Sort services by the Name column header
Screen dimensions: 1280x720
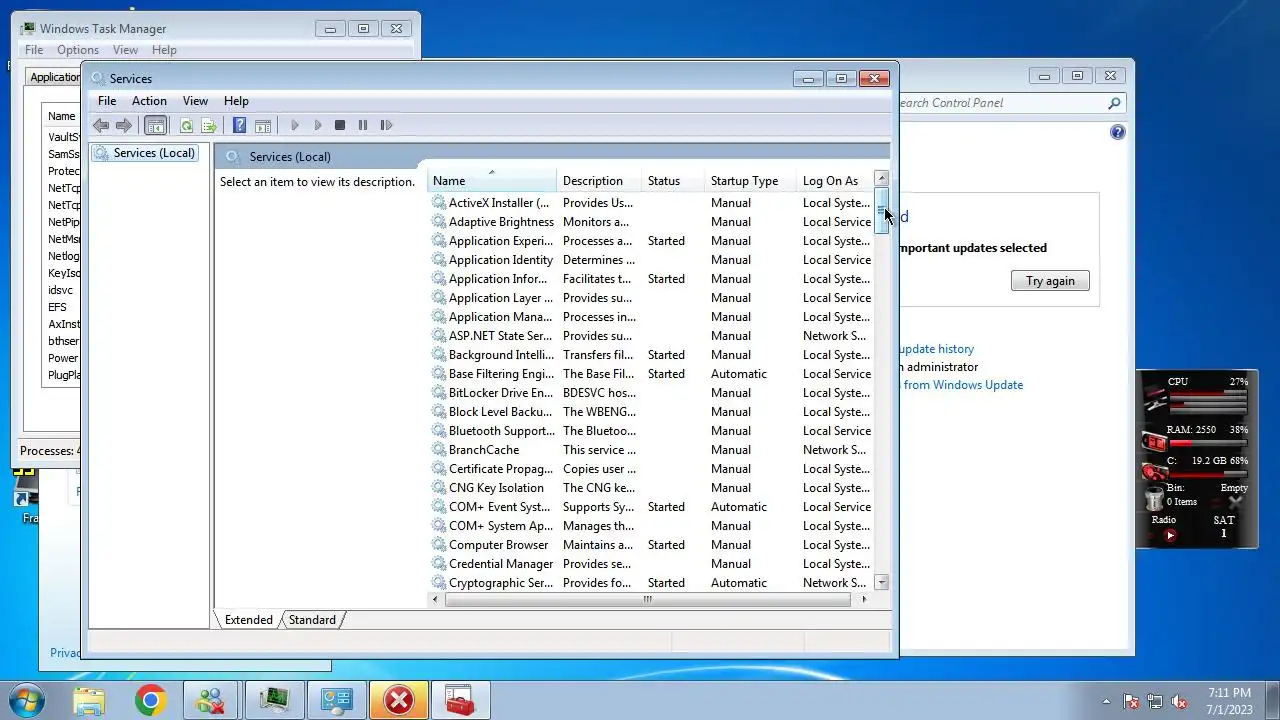[492, 181]
